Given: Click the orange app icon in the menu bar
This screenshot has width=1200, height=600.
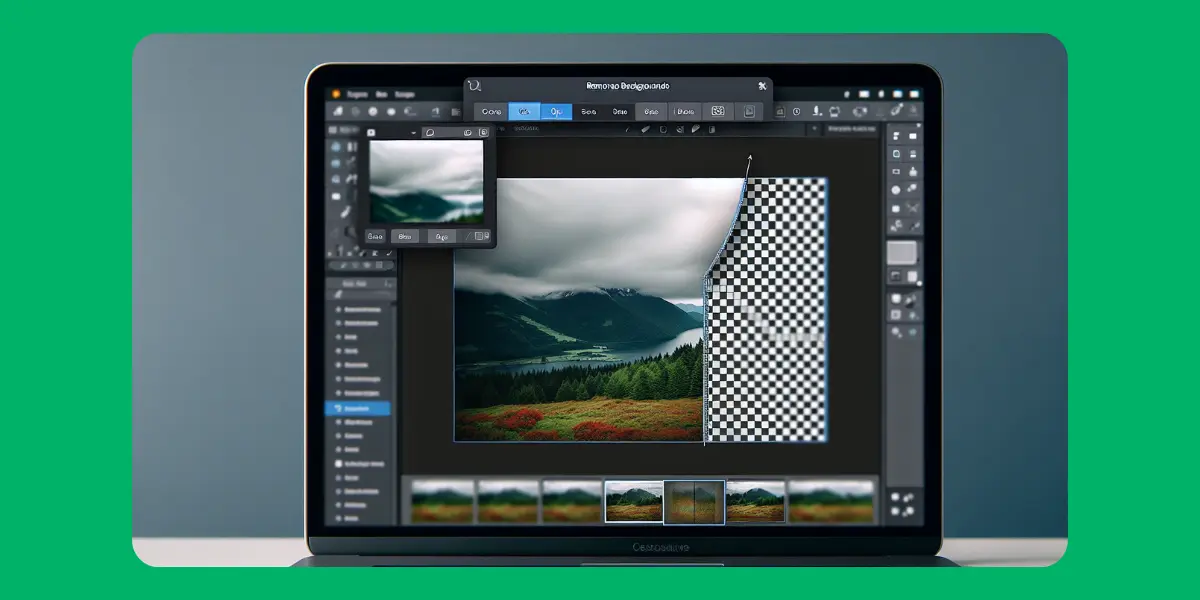Looking at the screenshot, I should (336, 93).
